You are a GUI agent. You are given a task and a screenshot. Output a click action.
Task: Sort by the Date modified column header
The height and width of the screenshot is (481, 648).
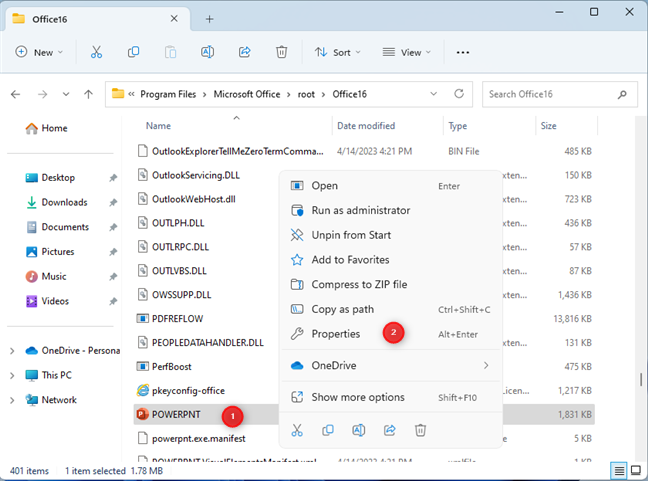366,126
